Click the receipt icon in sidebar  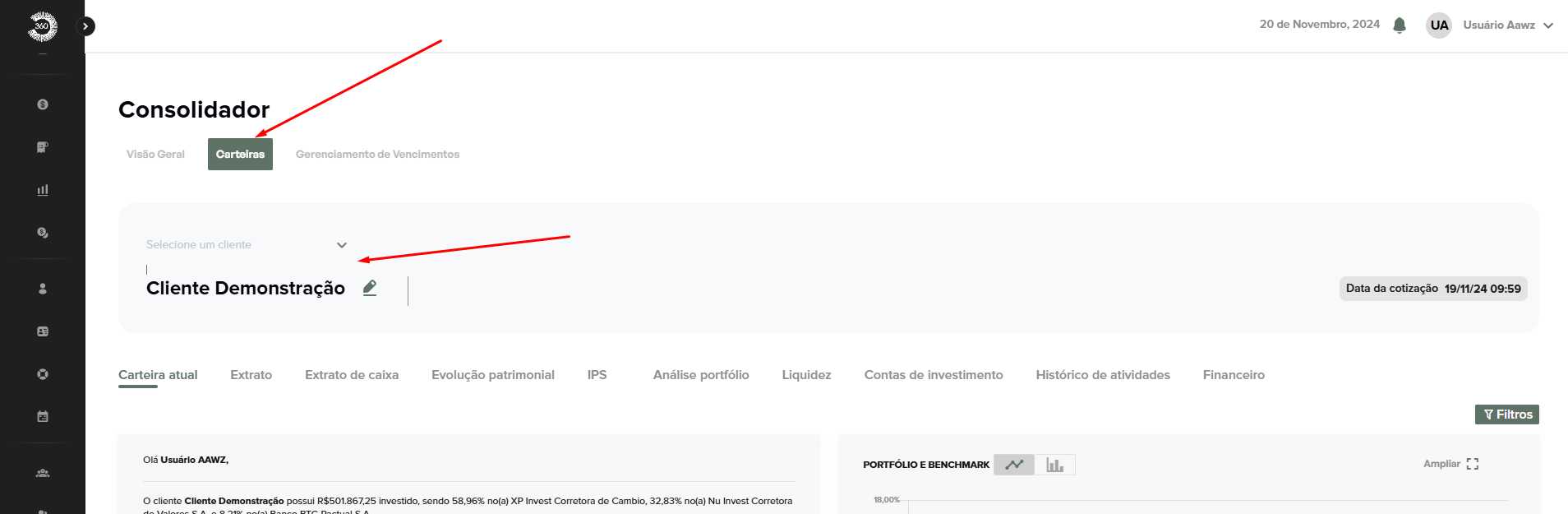tap(43, 147)
